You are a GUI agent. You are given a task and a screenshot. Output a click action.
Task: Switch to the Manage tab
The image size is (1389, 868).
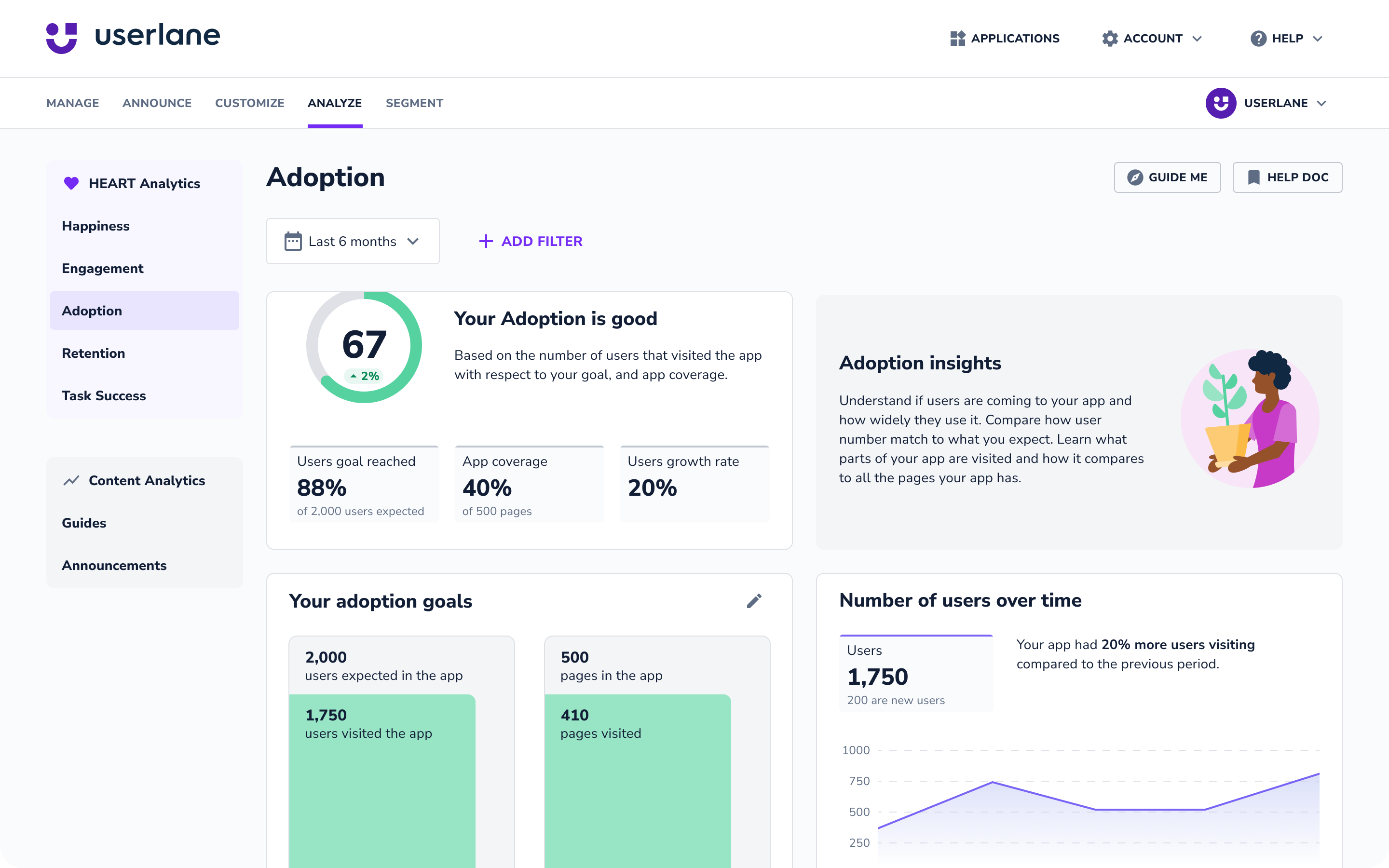point(72,103)
